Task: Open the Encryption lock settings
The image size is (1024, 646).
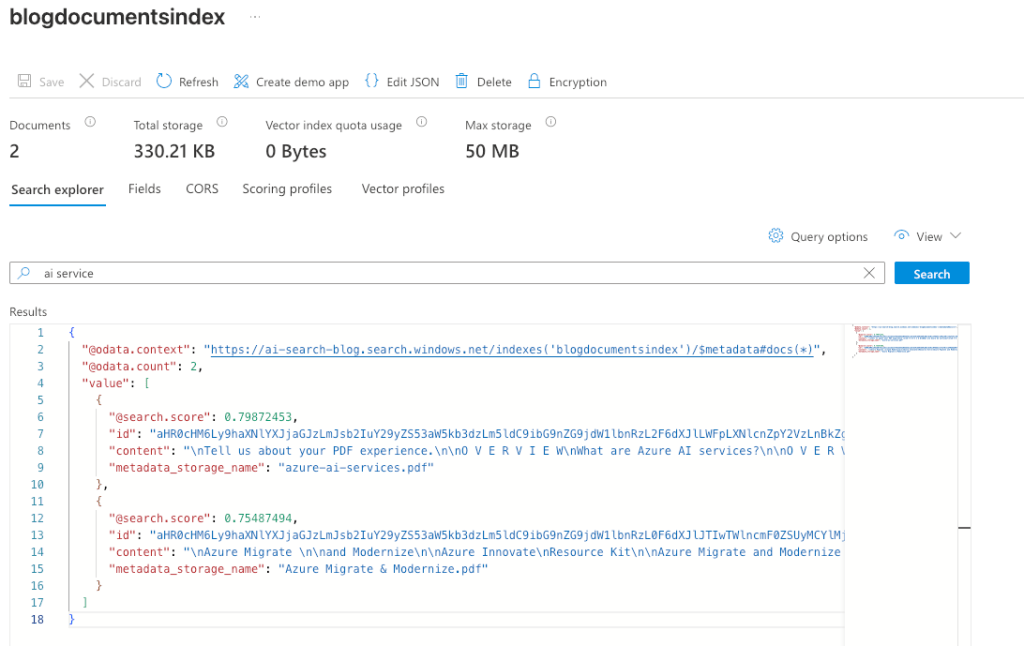Action: click(534, 82)
